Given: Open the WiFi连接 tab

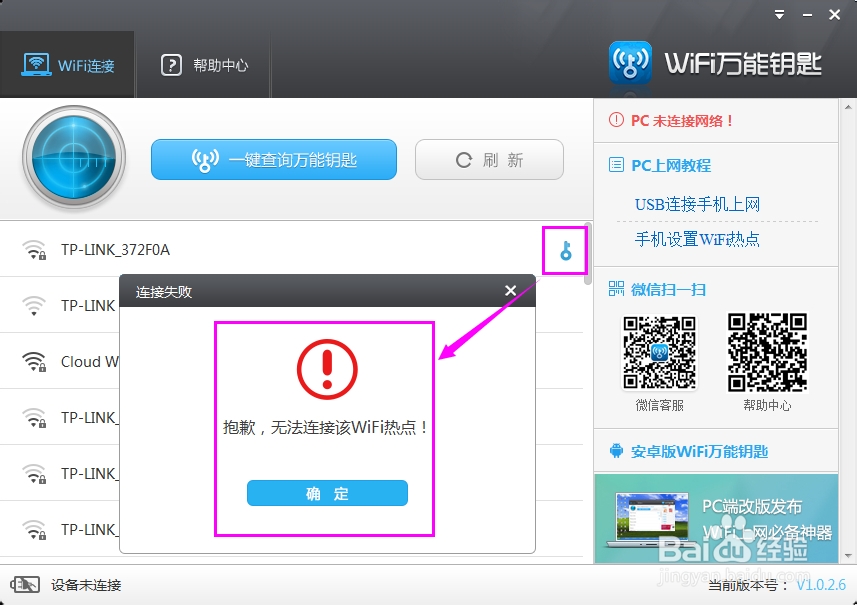Looking at the screenshot, I should point(67,65).
